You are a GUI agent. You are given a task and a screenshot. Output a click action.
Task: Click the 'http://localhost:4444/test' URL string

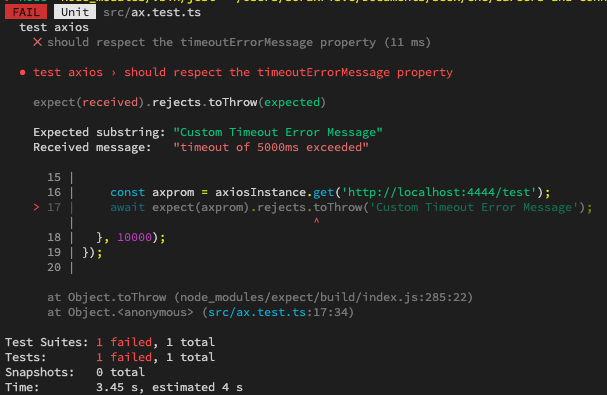click(x=439, y=192)
